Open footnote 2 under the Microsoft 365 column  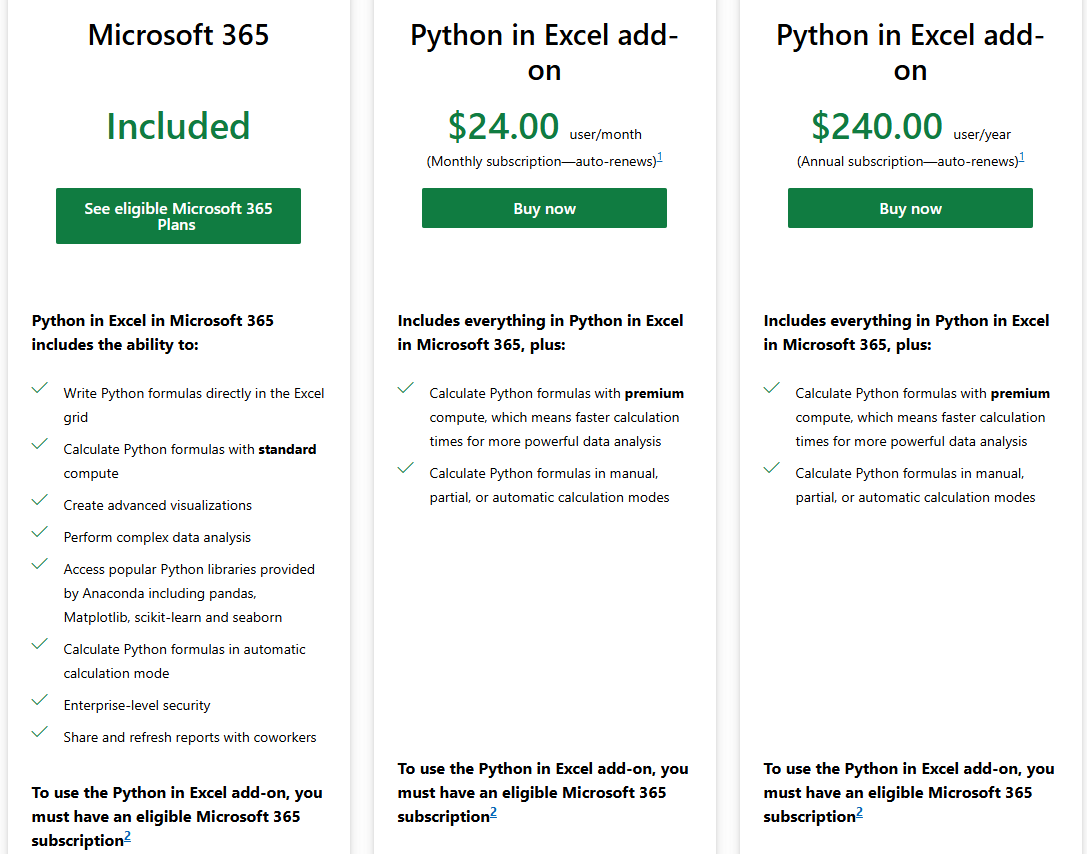[128, 836]
